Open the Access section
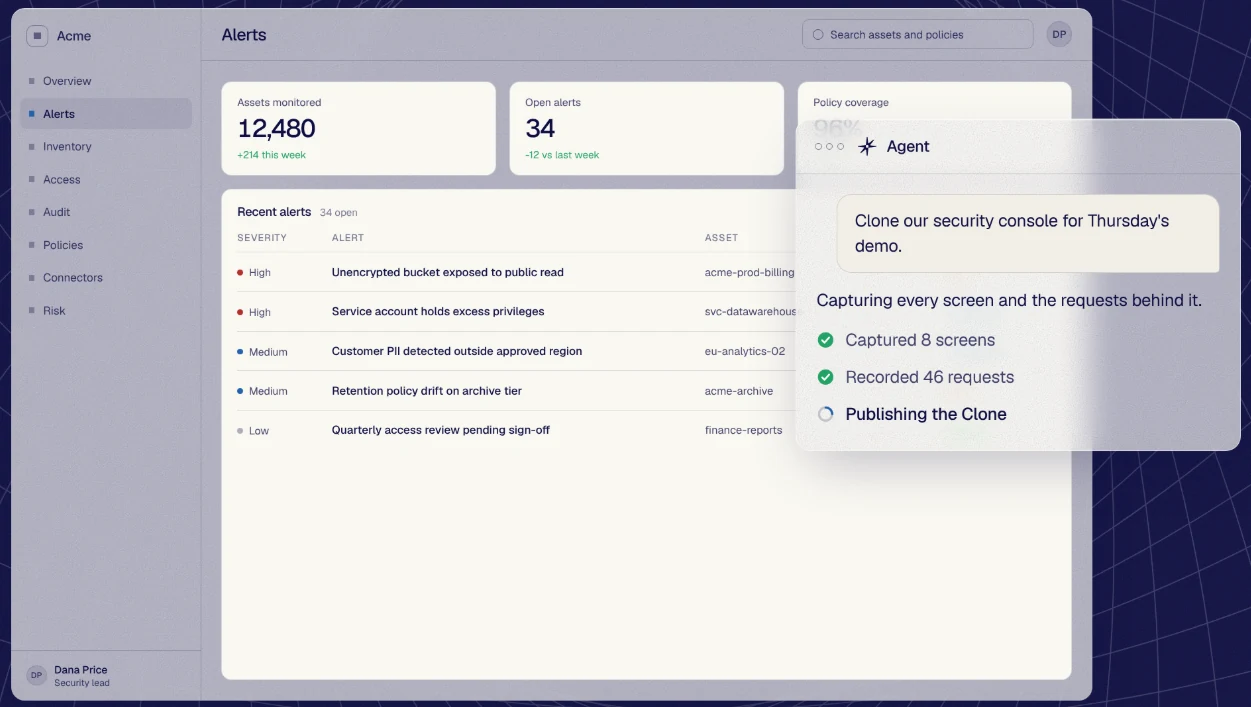The height and width of the screenshot is (707, 1251). [x=106, y=179]
